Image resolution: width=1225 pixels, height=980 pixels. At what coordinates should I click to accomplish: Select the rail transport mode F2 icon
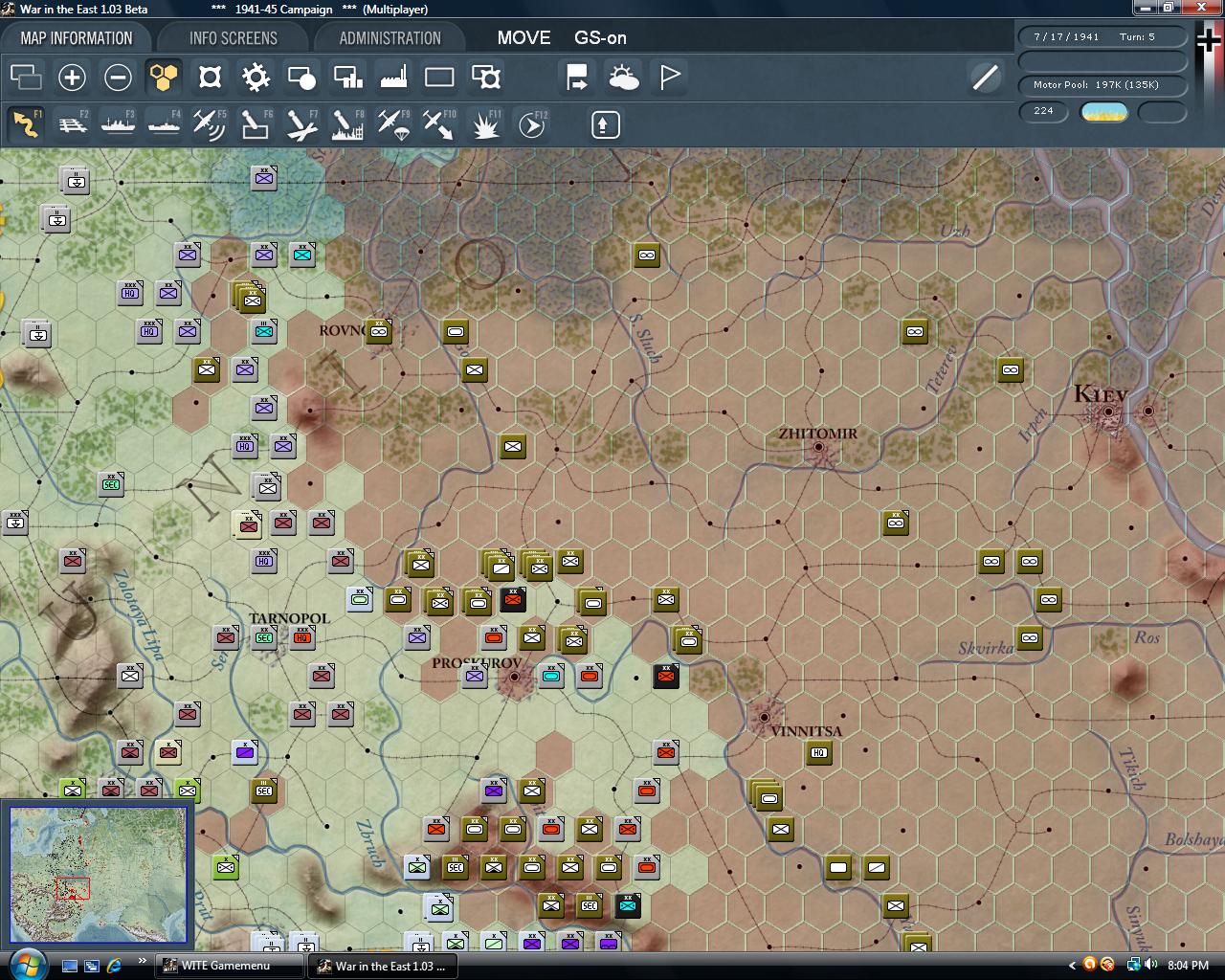(x=72, y=124)
